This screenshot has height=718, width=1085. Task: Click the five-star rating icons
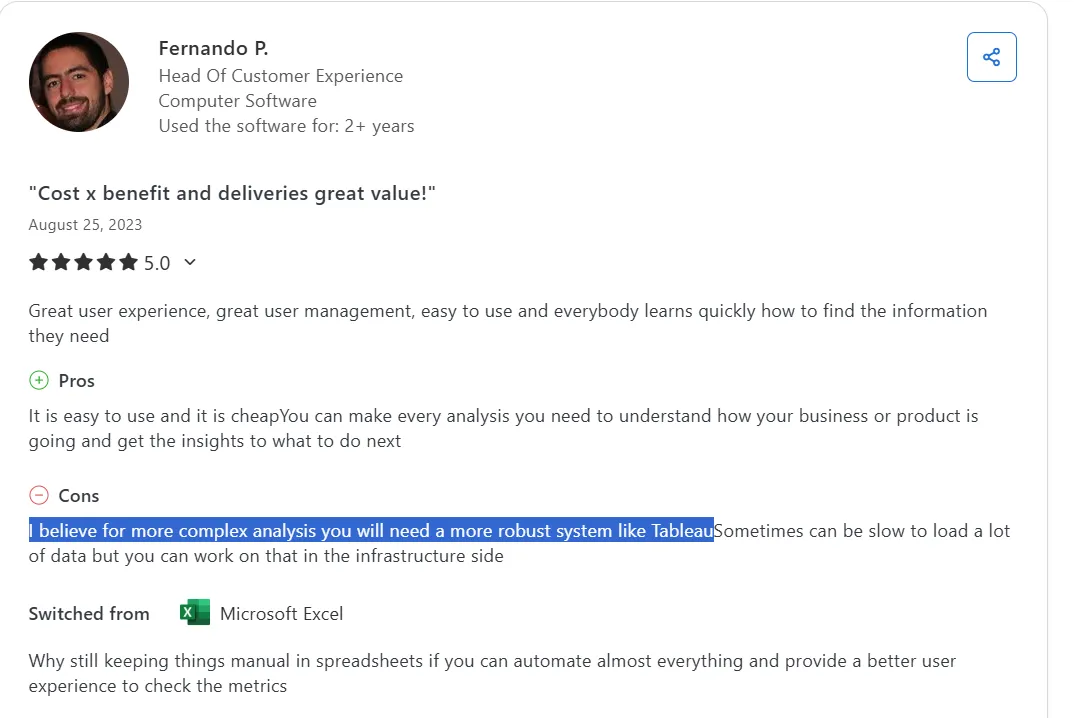[83, 263]
